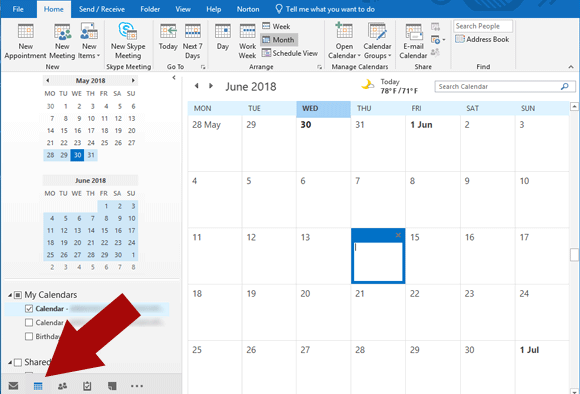Click the WED column header
Screen dimensions: 580x394
323,108
